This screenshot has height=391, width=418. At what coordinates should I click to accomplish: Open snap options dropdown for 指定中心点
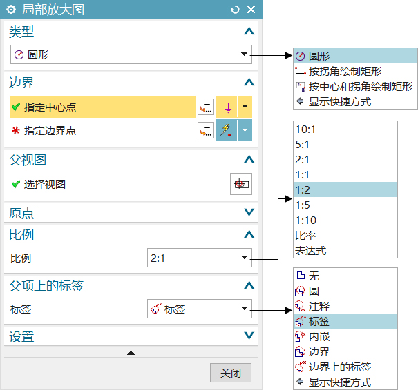245,107
